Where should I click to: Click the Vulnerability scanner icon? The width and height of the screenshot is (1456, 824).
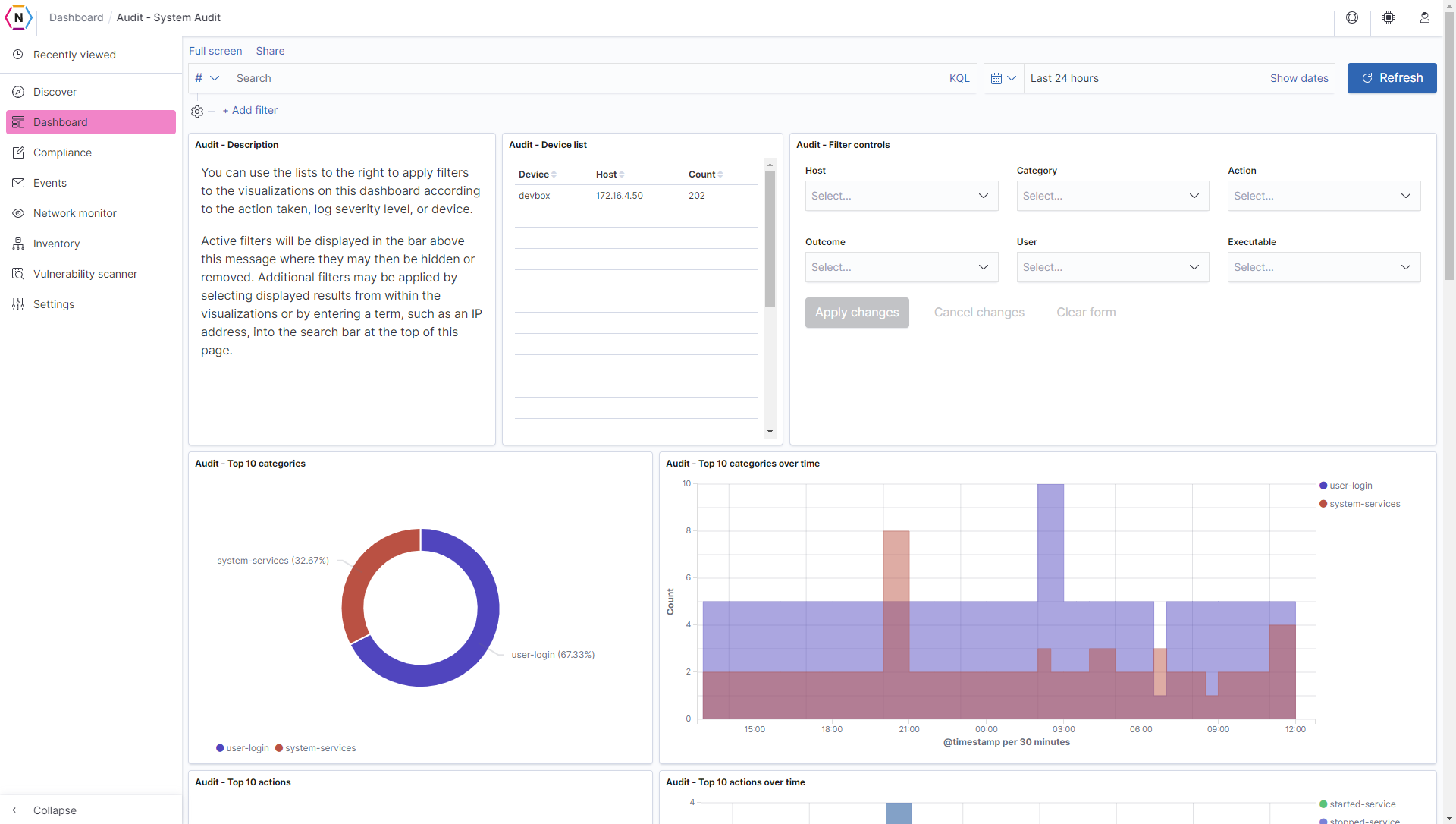(18, 274)
